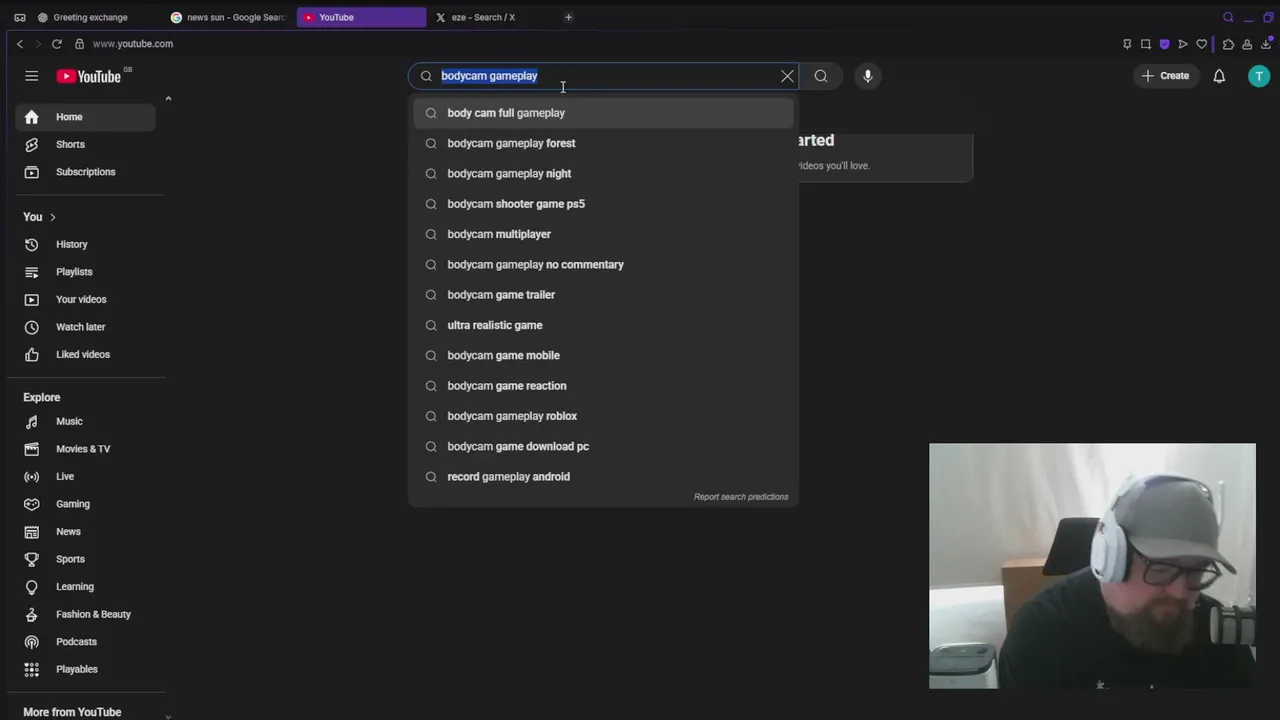1280x720 pixels.
Task: Choose 'bodycam gameplay roblox' suggestion
Action: (x=603, y=416)
